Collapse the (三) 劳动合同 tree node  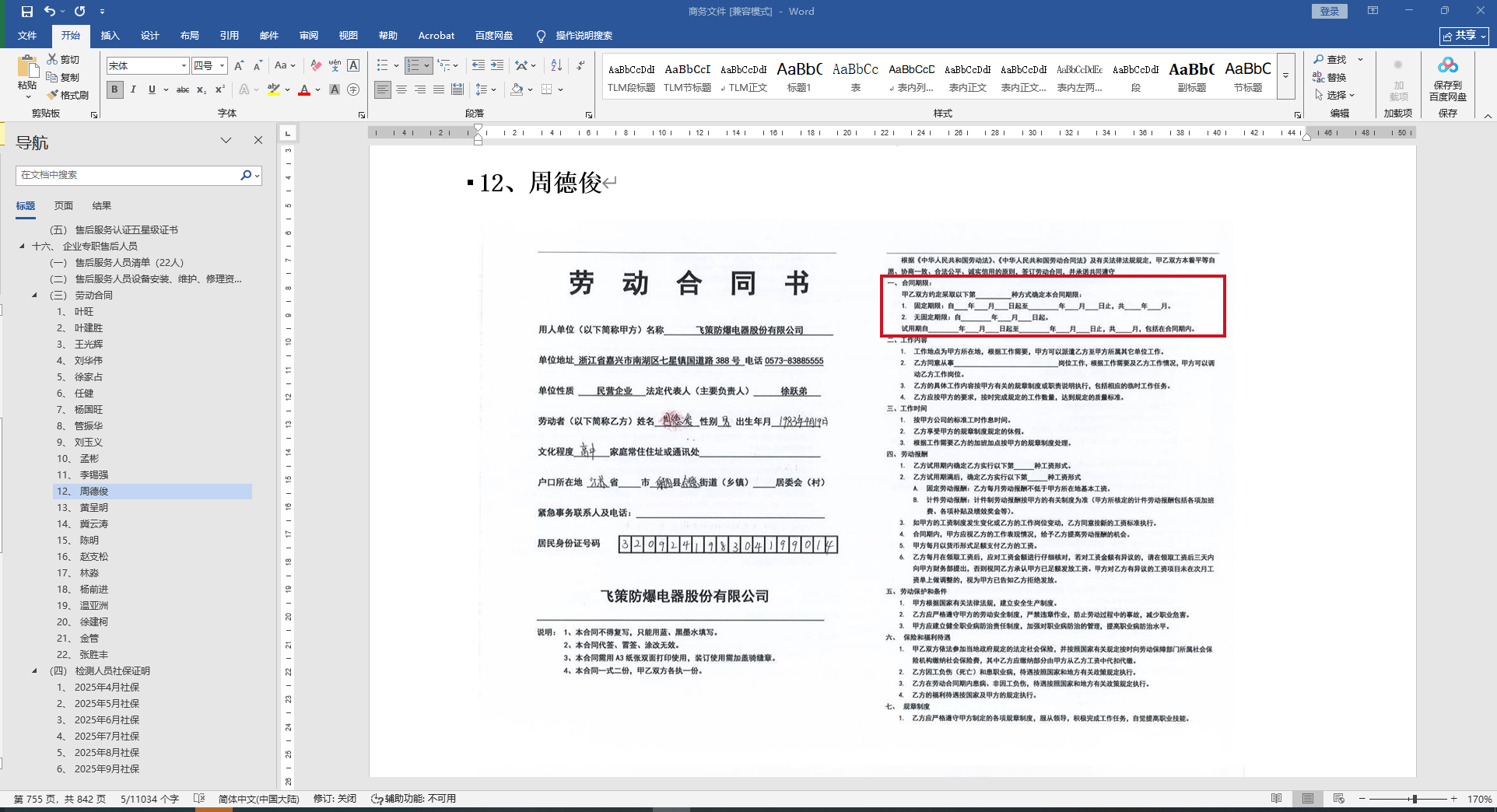pyautogui.click(x=34, y=296)
